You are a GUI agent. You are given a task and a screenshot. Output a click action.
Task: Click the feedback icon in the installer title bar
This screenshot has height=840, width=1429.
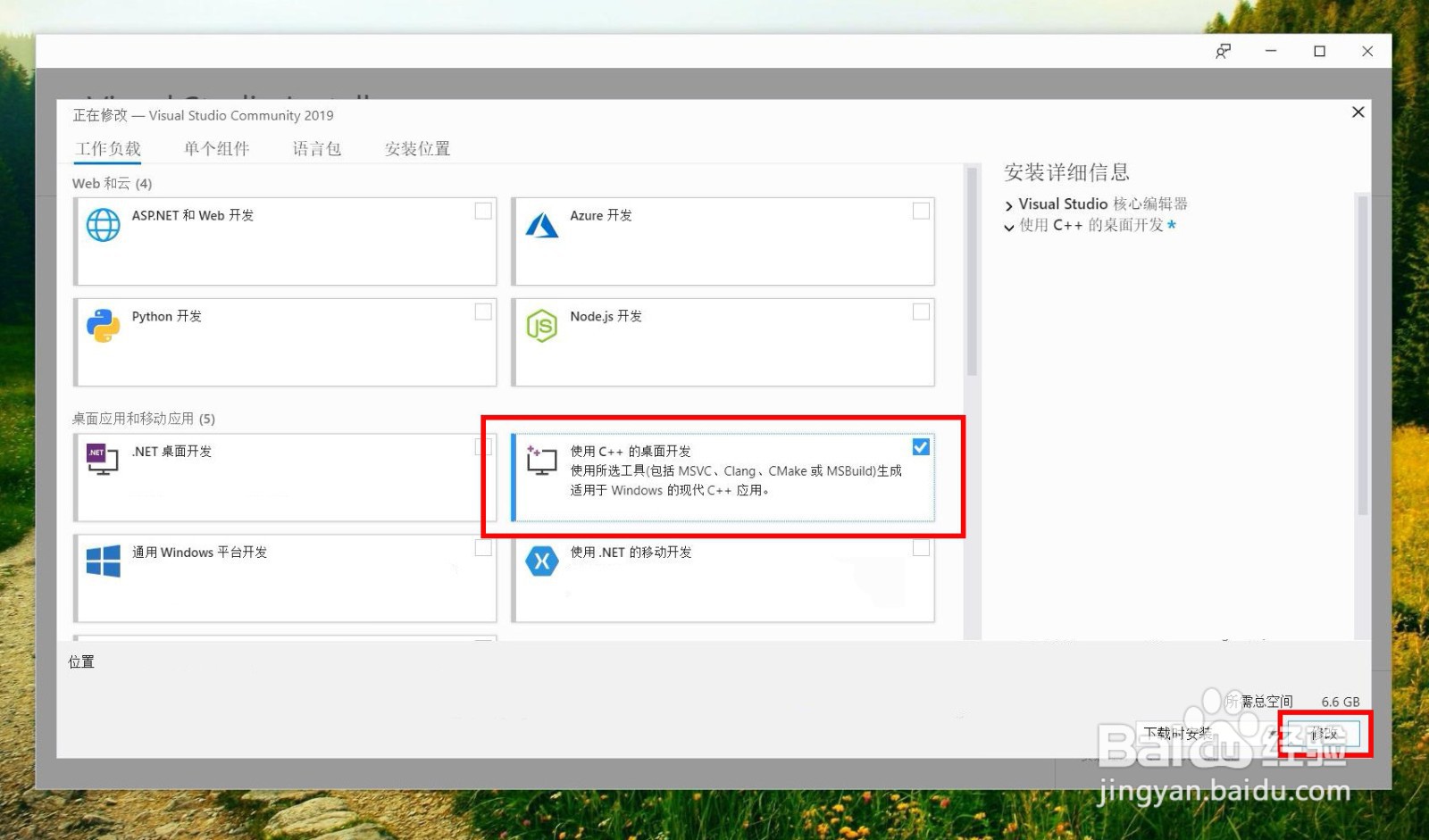(x=1224, y=52)
